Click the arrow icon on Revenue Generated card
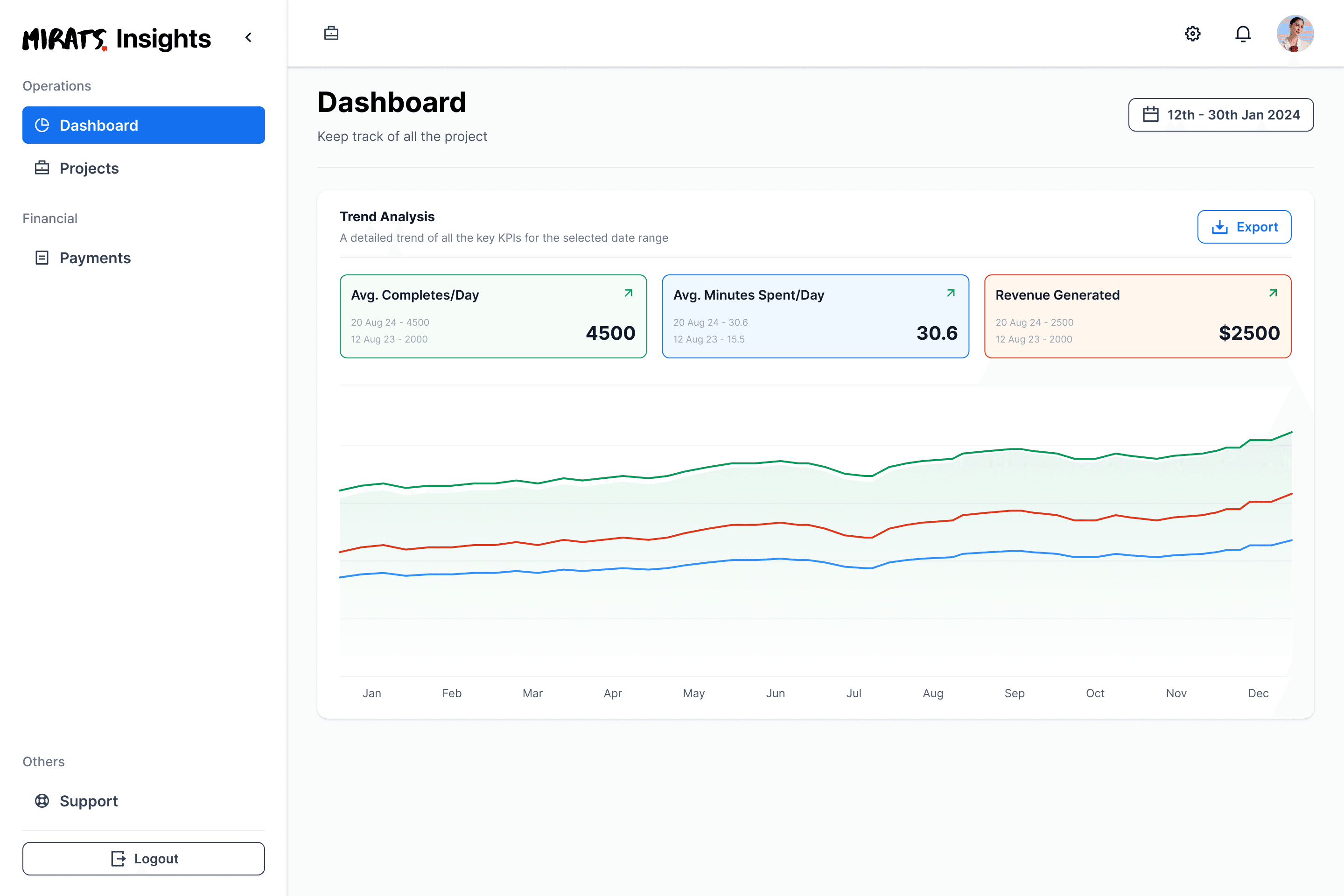This screenshot has width=1344, height=896. tap(1273, 293)
